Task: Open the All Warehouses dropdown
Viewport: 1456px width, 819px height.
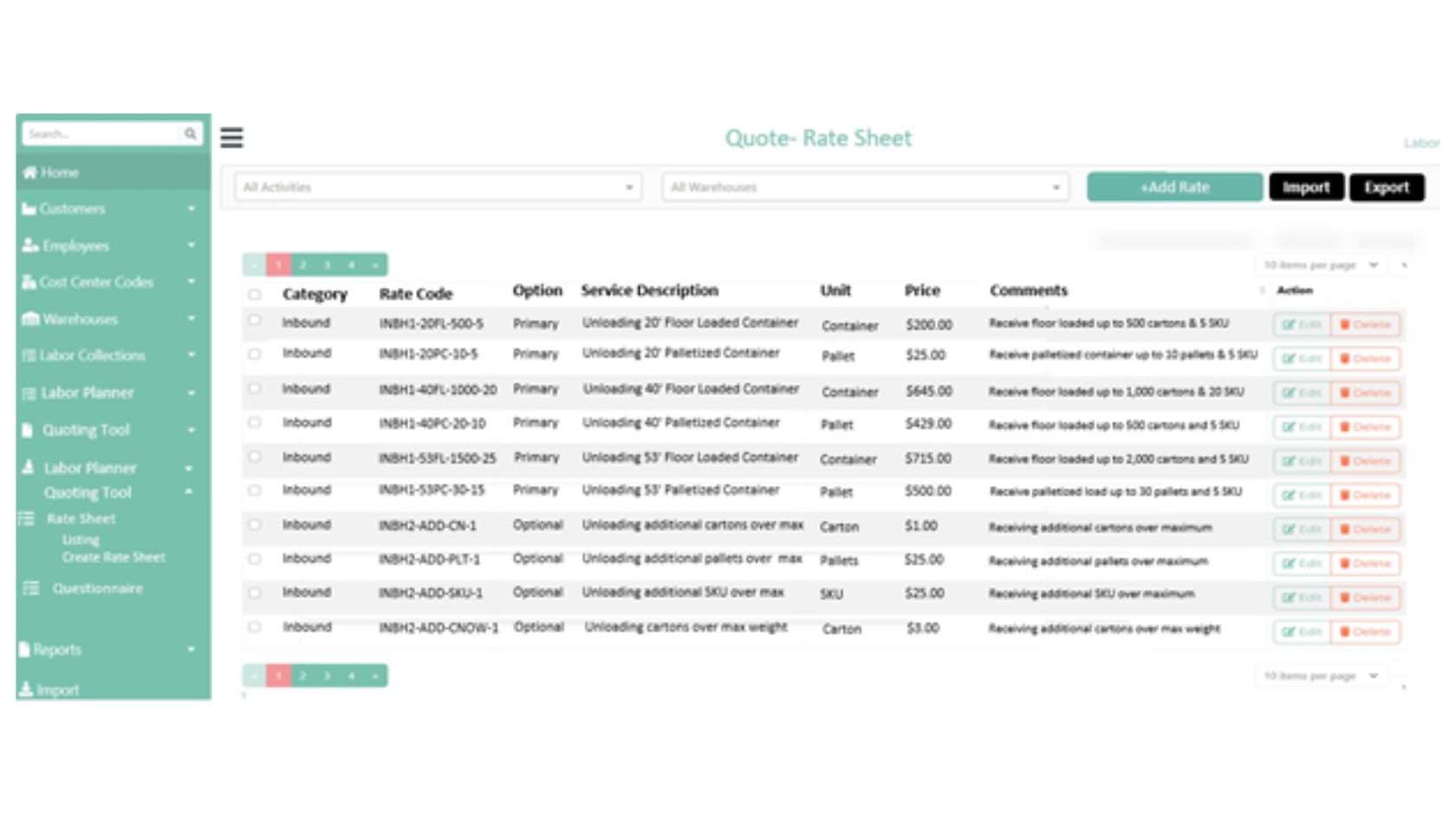Action: coord(865,187)
